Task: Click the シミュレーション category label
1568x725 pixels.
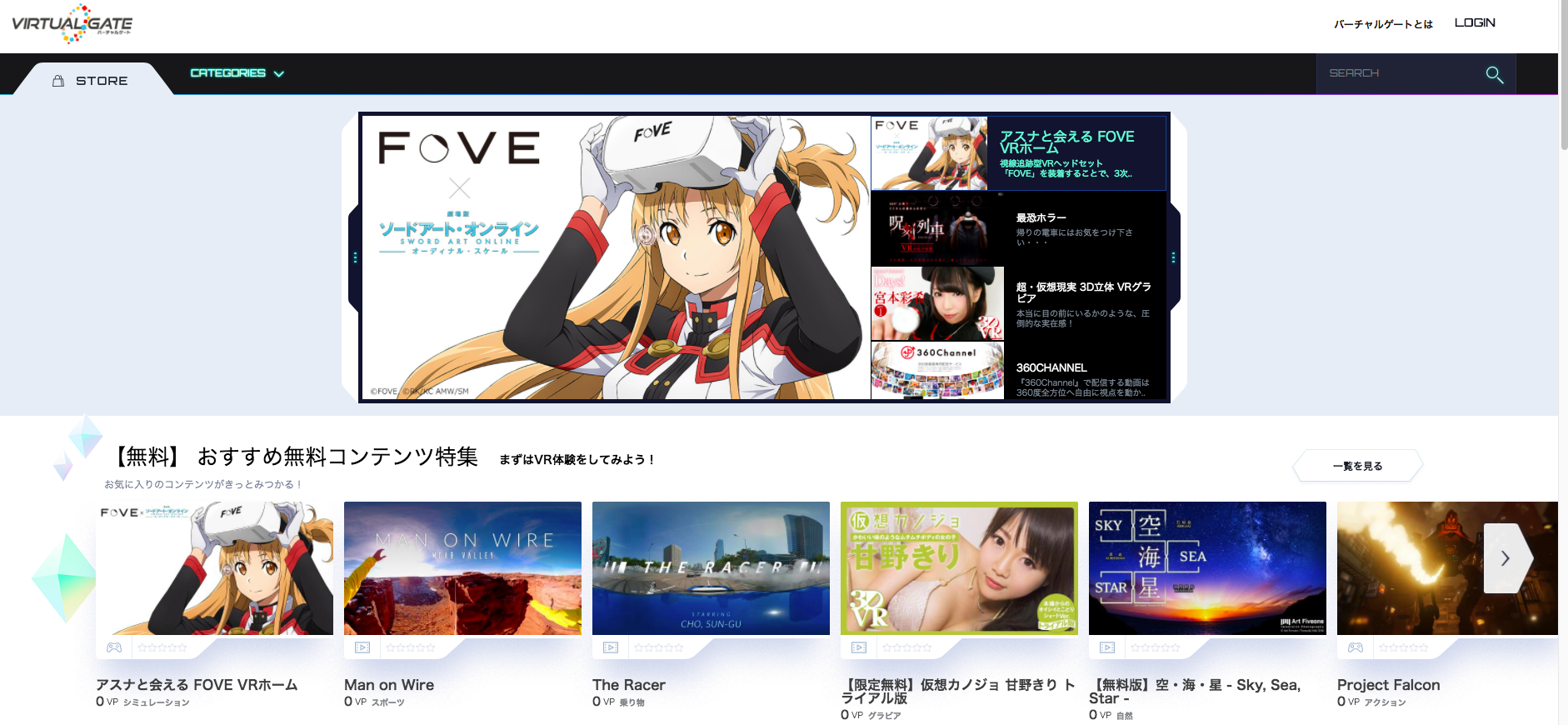Action: click(x=157, y=702)
